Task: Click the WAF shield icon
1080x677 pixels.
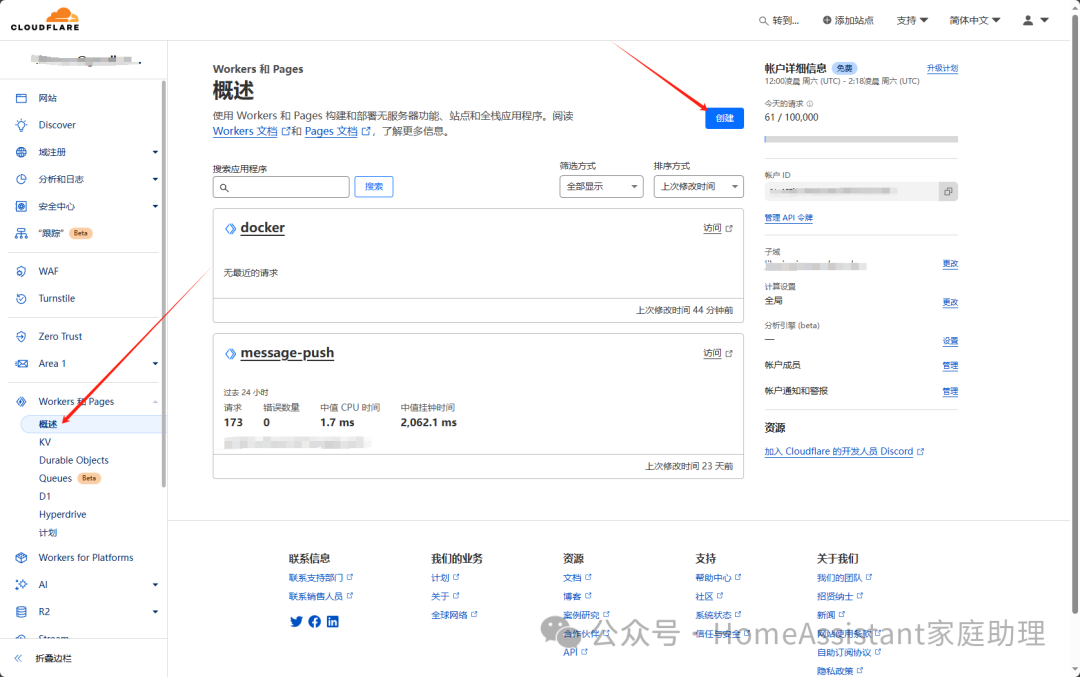Action: click(x=21, y=271)
